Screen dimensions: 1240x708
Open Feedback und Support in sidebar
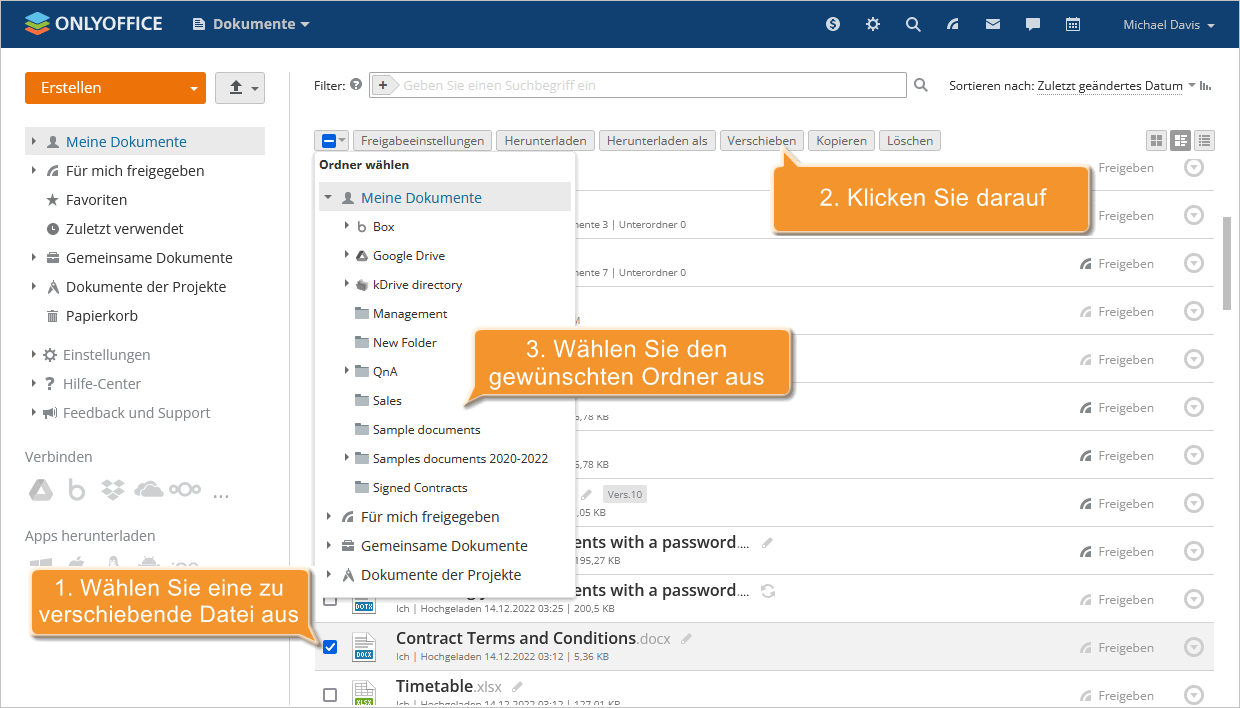136,413
